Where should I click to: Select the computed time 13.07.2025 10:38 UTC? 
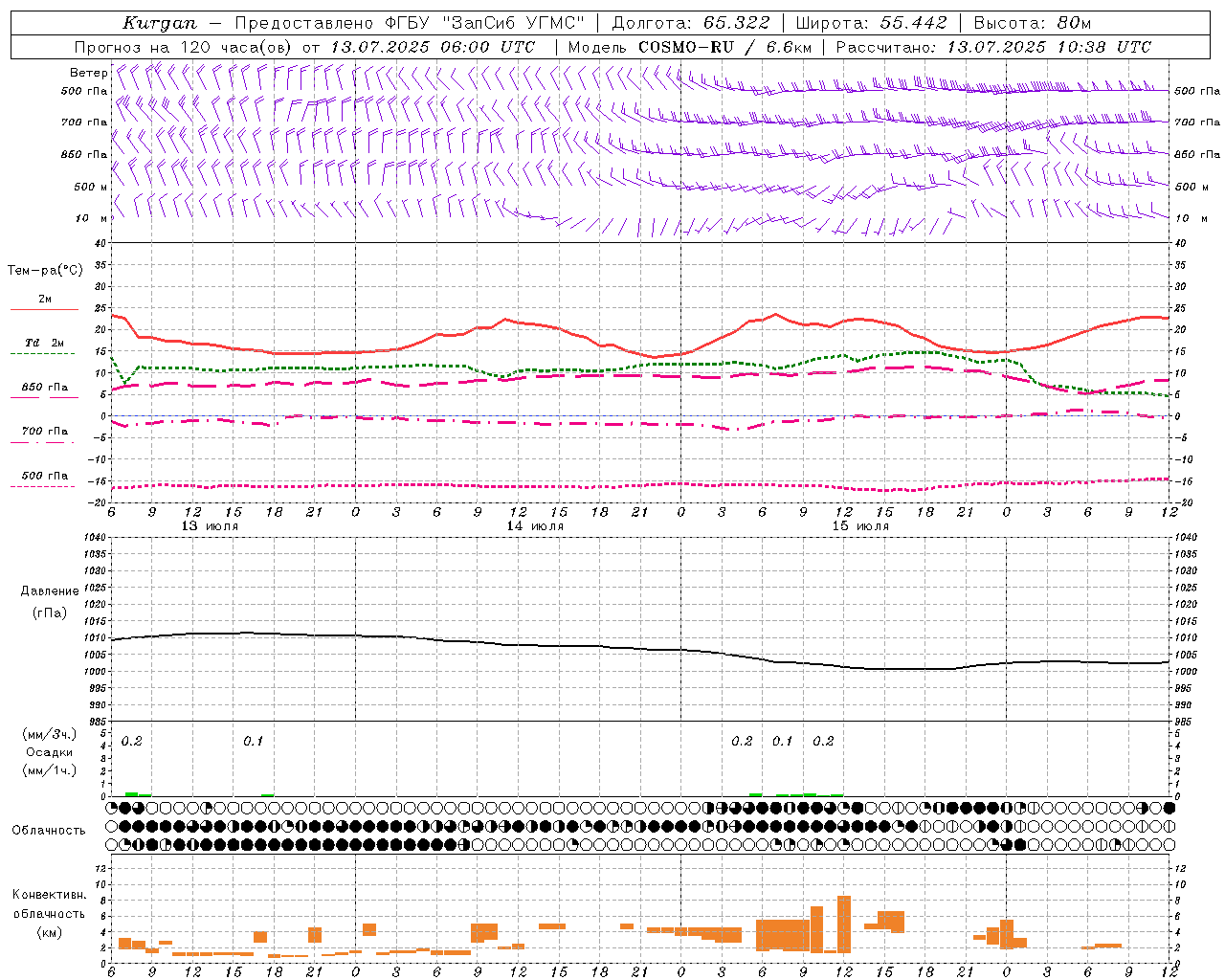pyautogui.click(x=1049, y=47)
